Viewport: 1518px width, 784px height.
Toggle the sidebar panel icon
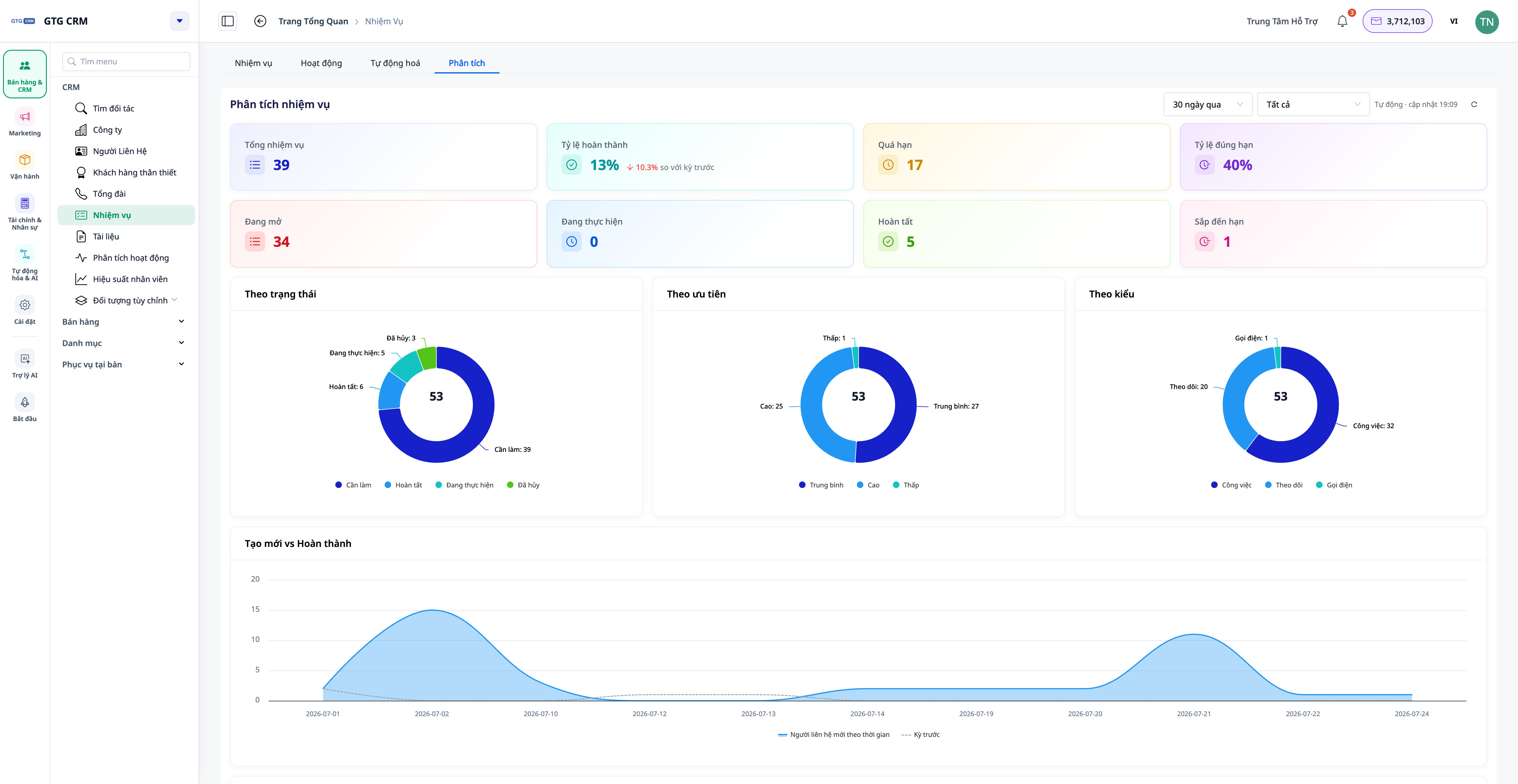pos(227,21)
